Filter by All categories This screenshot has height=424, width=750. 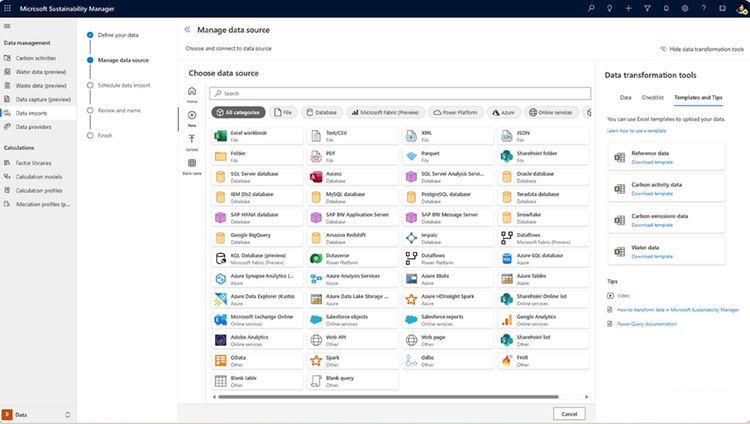pos(238,112)
